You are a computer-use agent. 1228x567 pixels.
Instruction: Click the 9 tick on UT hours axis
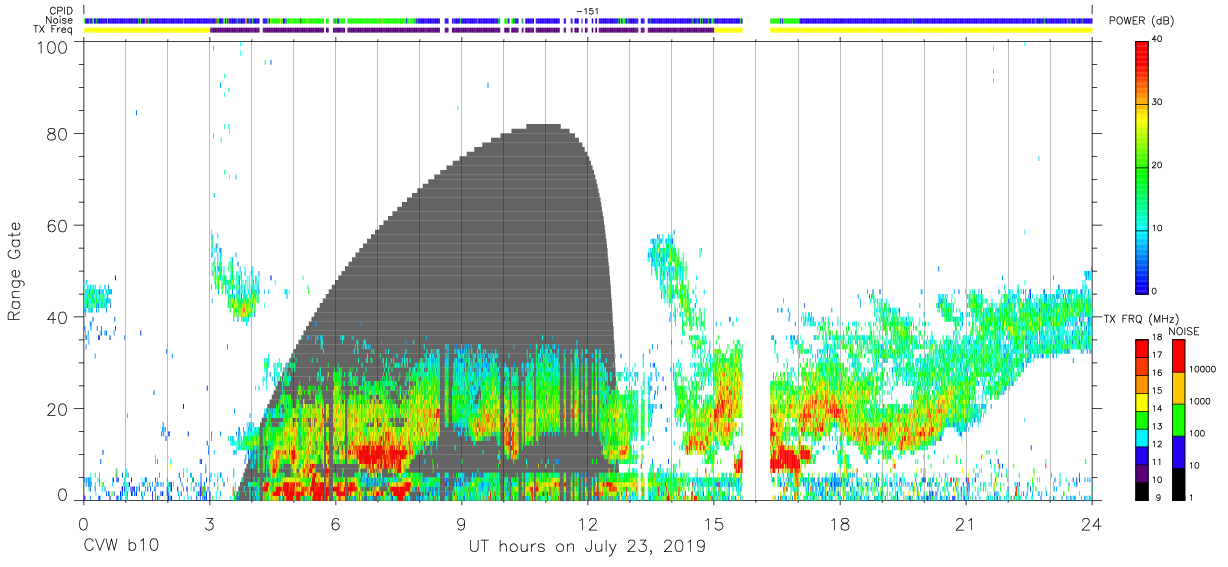(x=461, y=523)
